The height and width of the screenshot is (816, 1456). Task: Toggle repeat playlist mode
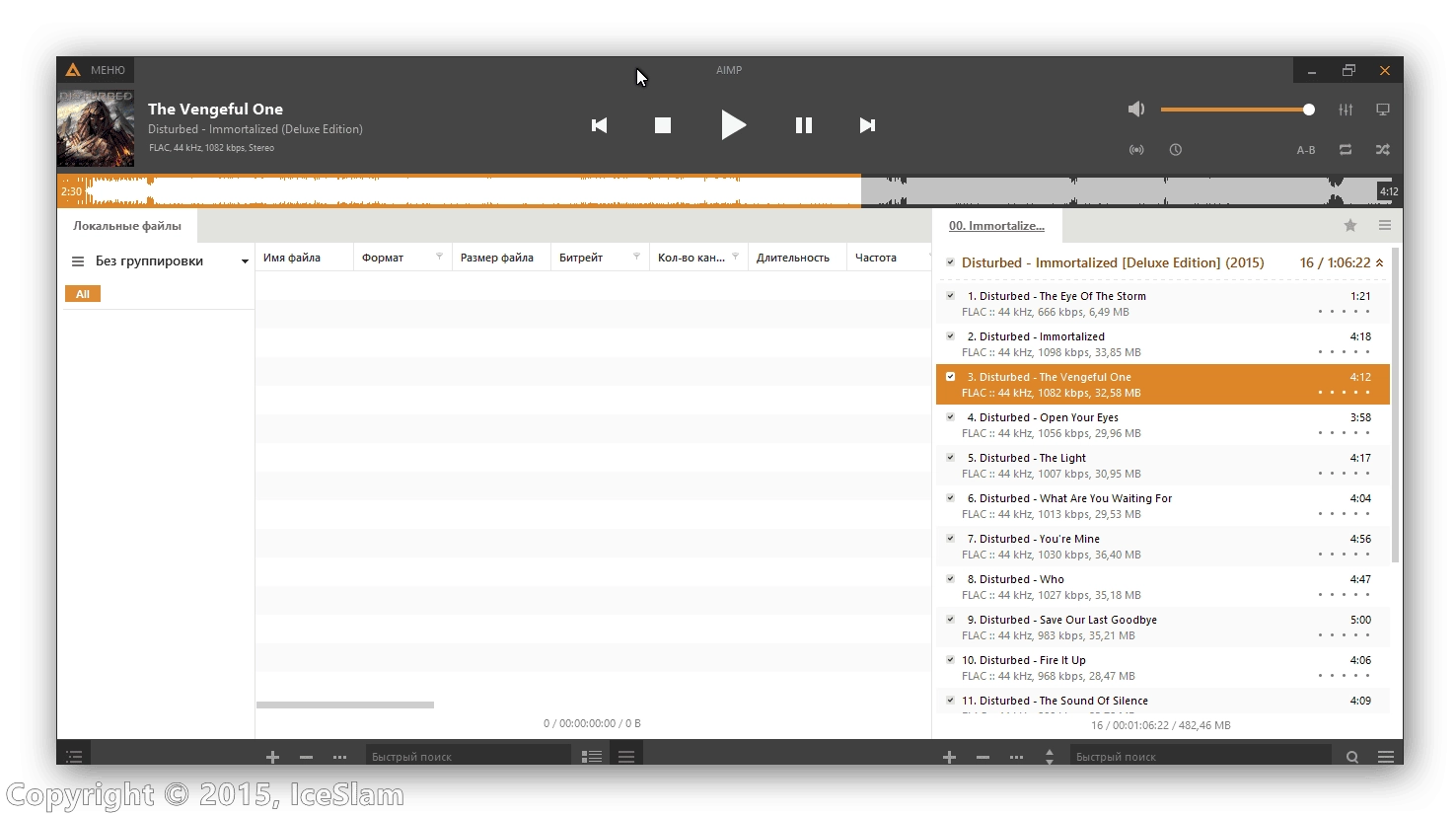click(x=1346, y=150)
